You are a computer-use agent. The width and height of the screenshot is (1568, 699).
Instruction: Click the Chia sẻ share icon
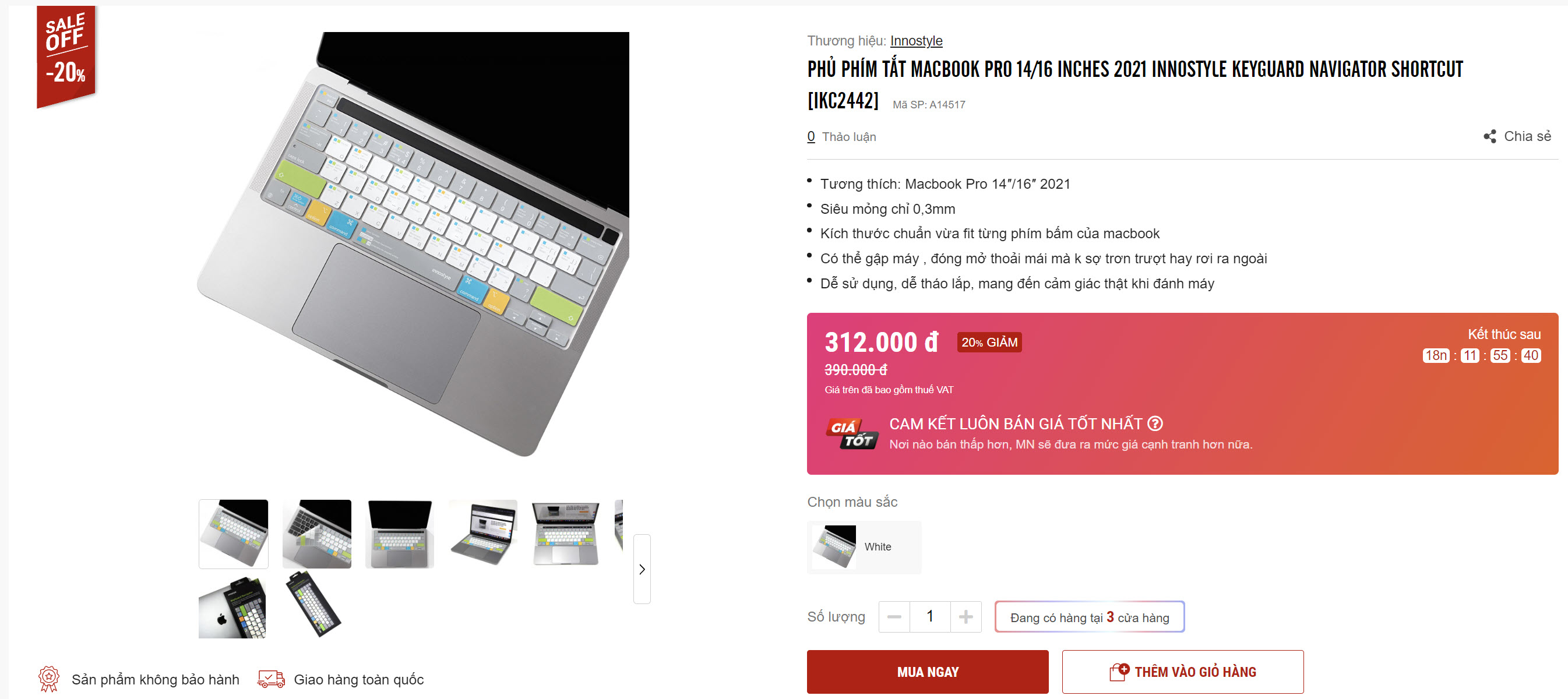1489,136
